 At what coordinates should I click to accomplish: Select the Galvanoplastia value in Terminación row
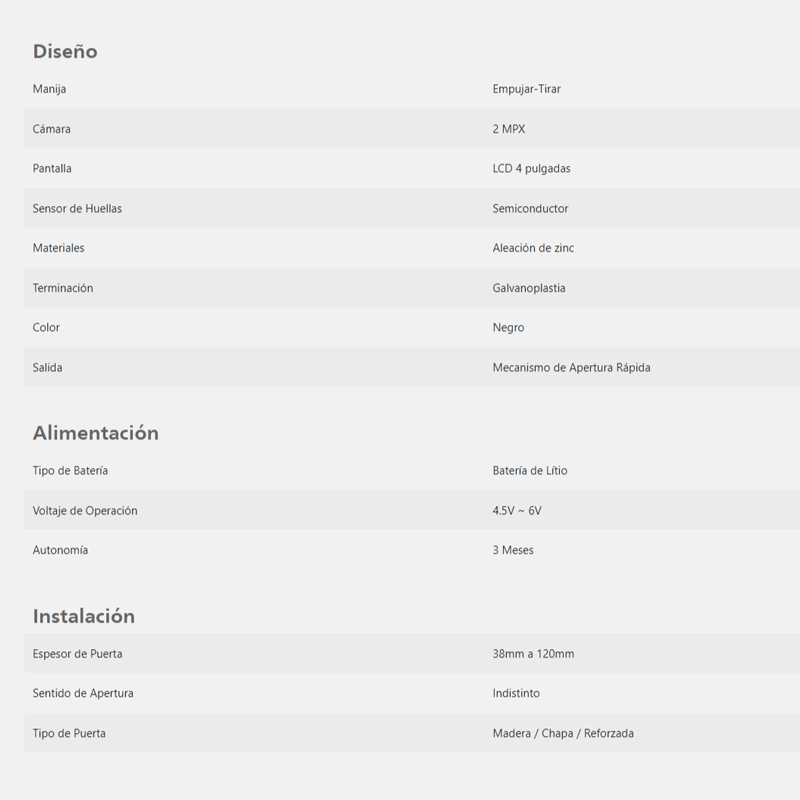(x=529, y=288)
